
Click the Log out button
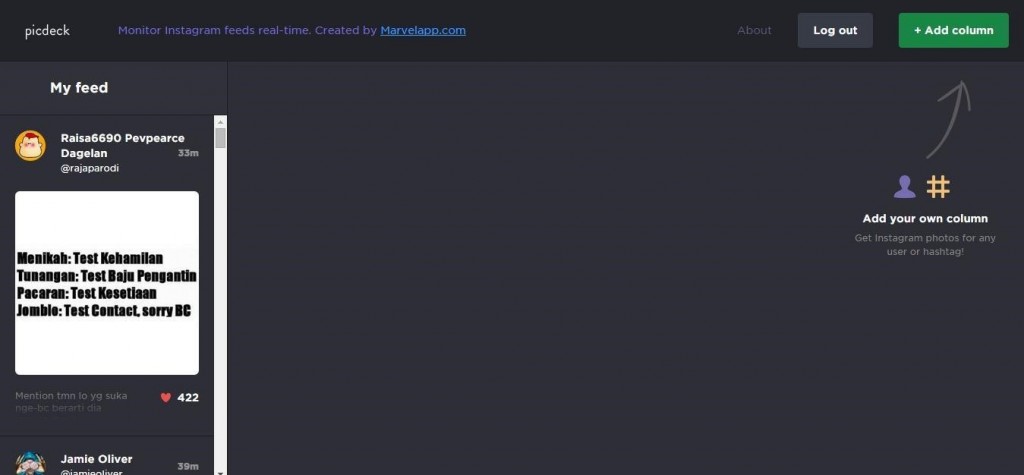pos(835,30)
